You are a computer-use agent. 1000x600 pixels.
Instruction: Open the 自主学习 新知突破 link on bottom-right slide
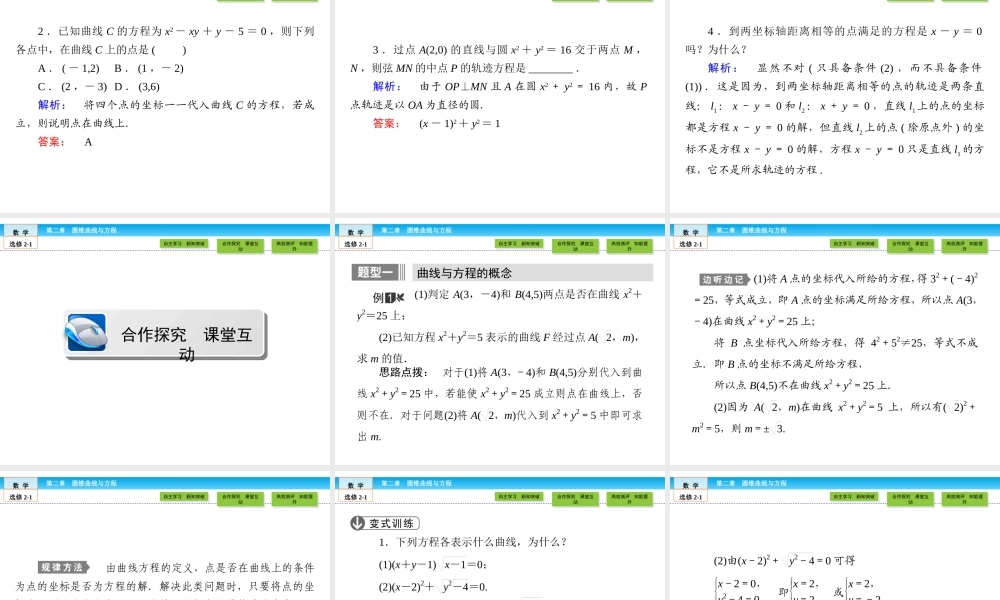click(x=852, y=496)
